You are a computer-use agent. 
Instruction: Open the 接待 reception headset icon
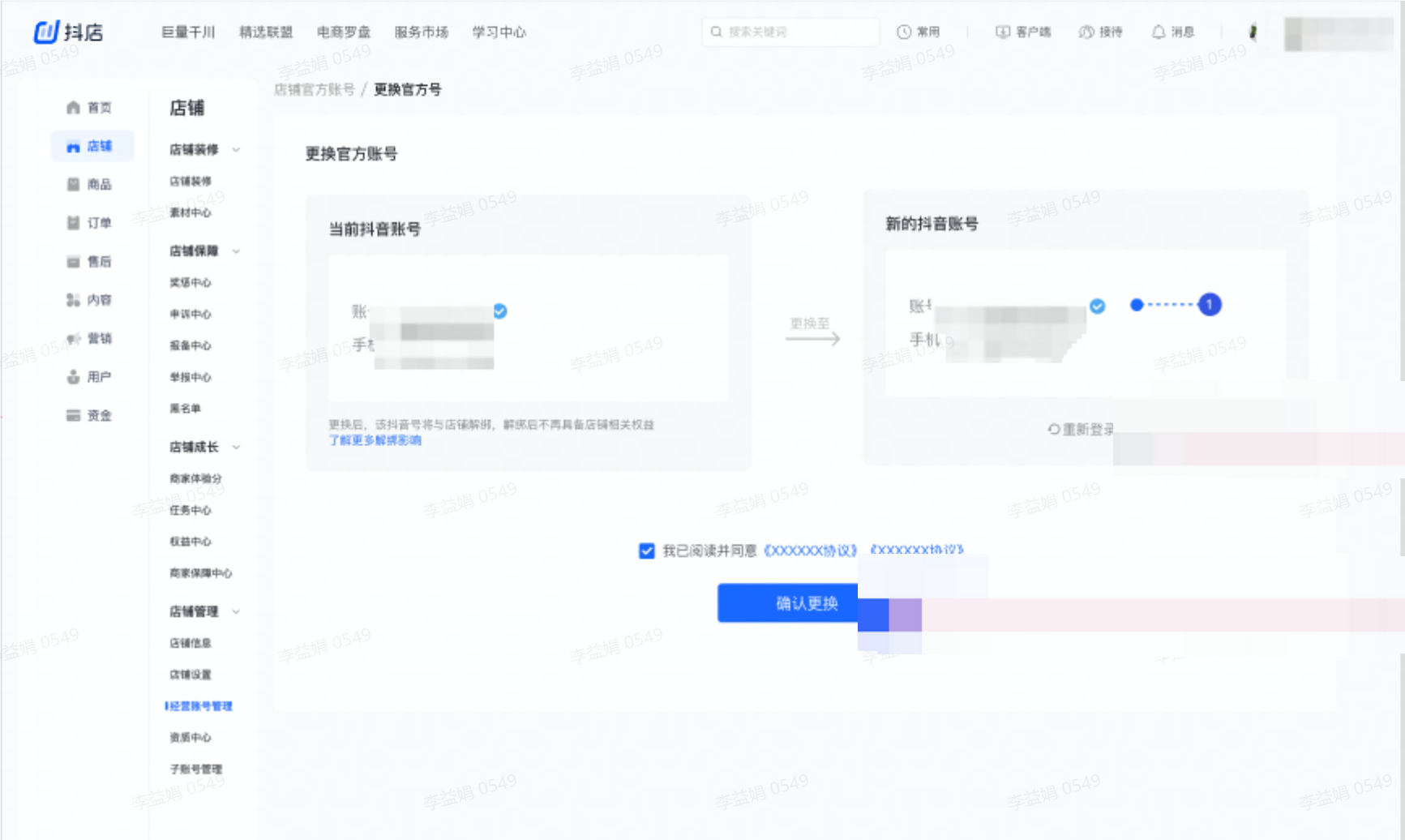click(x=1085, y=32)
